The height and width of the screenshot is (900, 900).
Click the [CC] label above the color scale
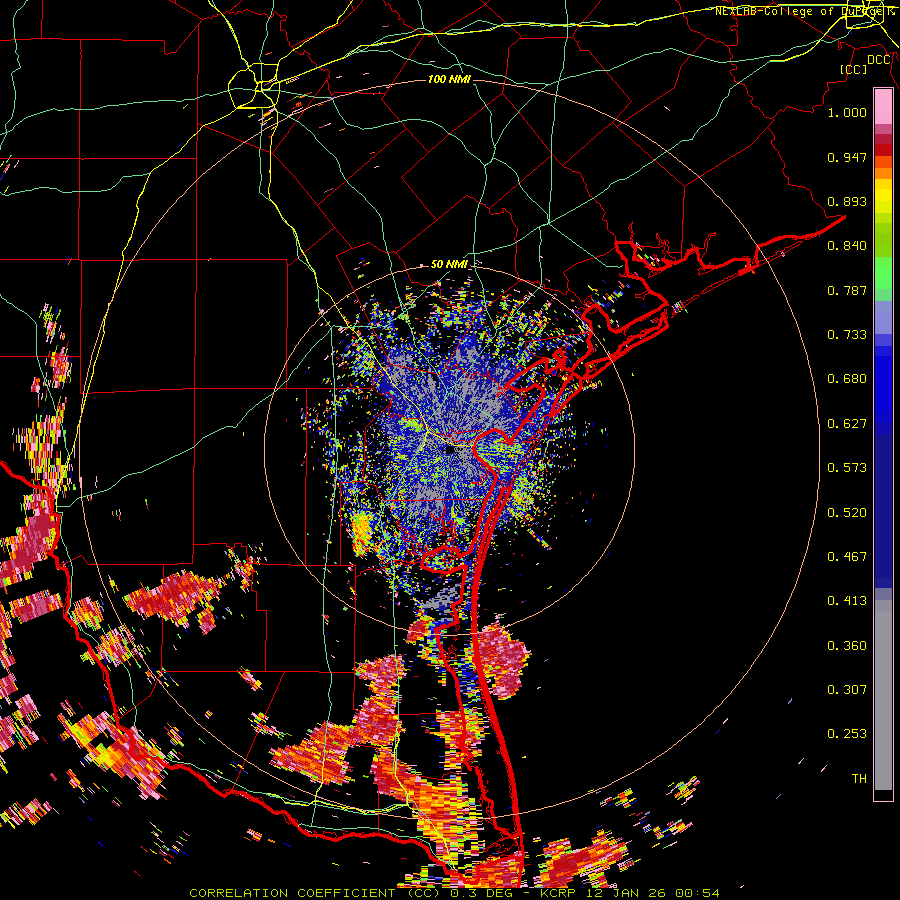(x=854, y=69)
